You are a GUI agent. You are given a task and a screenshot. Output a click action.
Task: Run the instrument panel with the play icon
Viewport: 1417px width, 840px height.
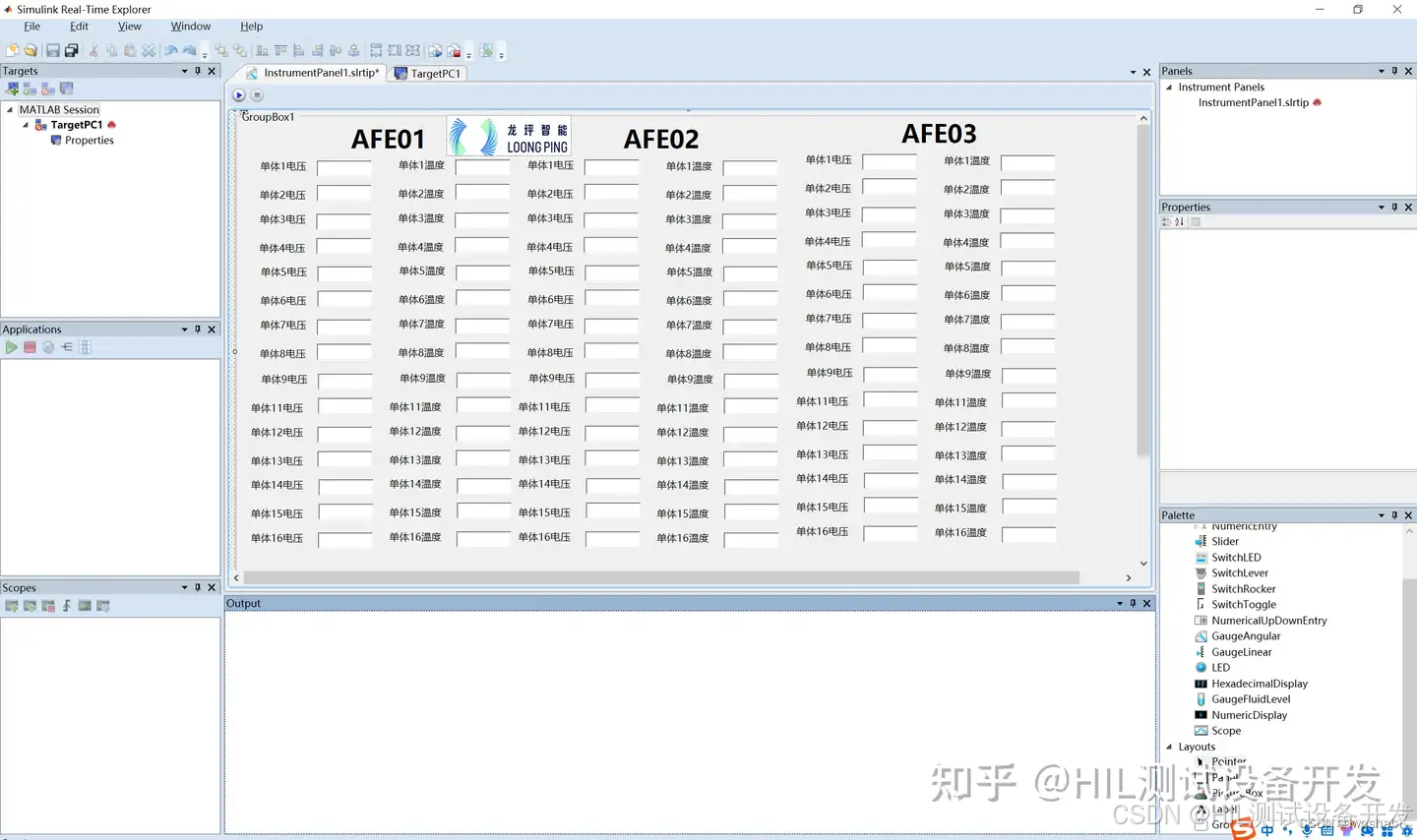239,94
